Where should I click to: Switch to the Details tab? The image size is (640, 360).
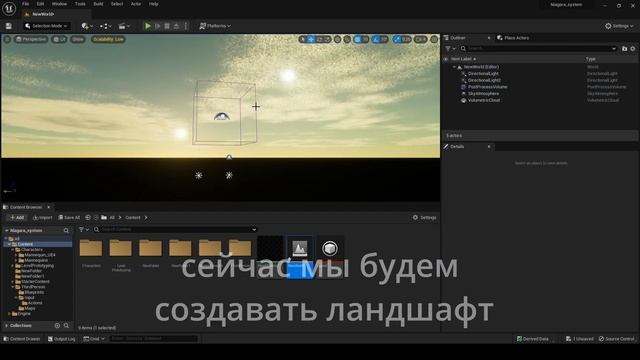(457, 147)
